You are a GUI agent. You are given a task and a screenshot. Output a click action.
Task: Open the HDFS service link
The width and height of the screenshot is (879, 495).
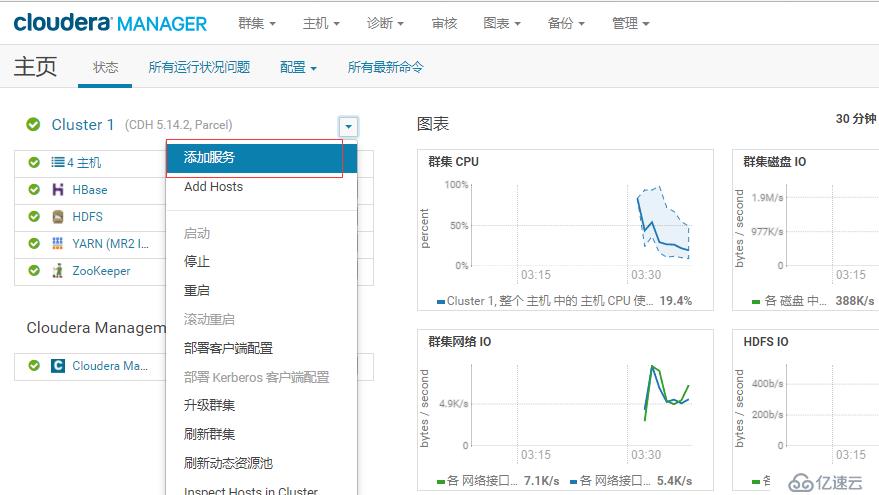pyautogui.click(x=87, y=216)
